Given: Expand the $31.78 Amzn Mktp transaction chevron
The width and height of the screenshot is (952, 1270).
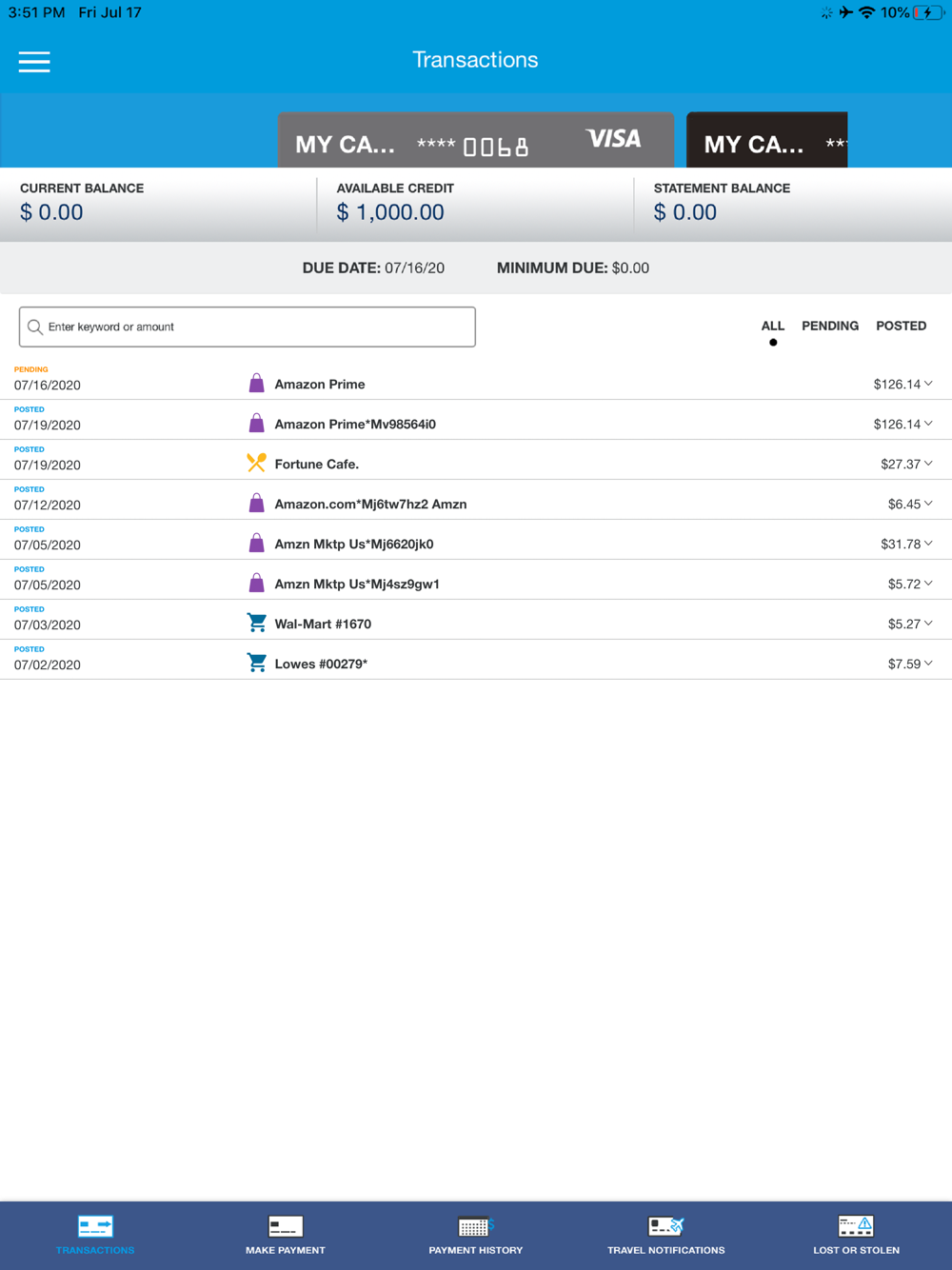Looking at the screenshot, I should pos(928,544).
